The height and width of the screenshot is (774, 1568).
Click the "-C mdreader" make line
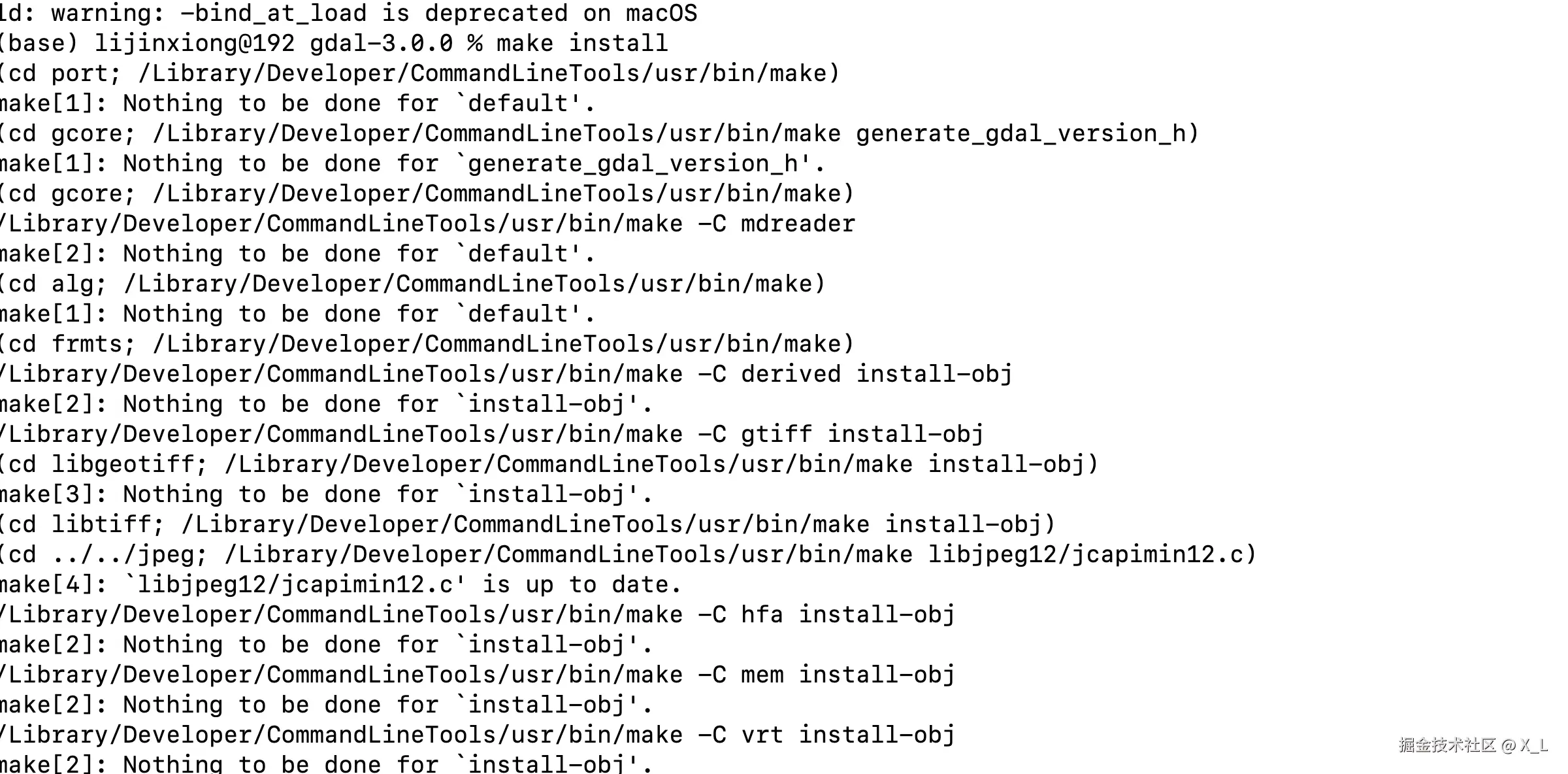point(427,224)
